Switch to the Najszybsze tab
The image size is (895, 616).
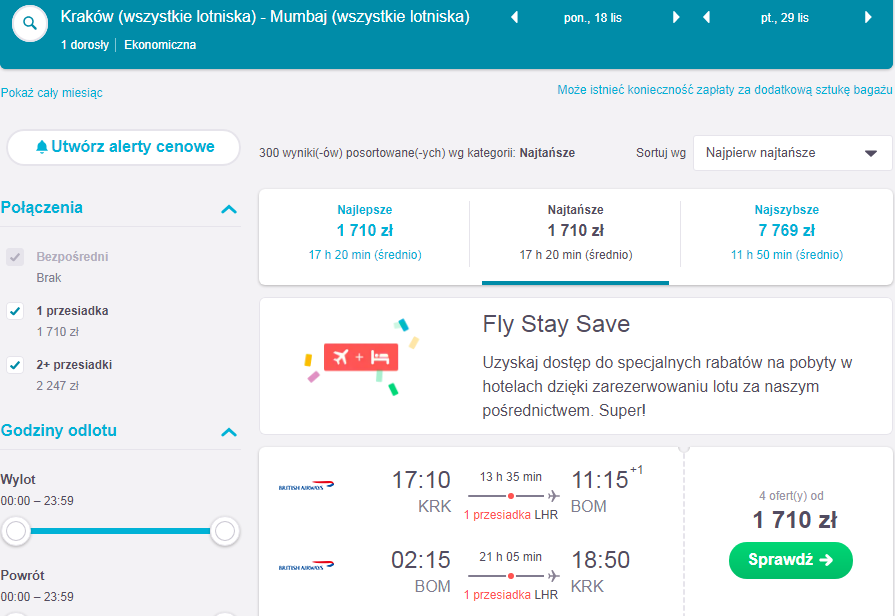tap(787, 232)
